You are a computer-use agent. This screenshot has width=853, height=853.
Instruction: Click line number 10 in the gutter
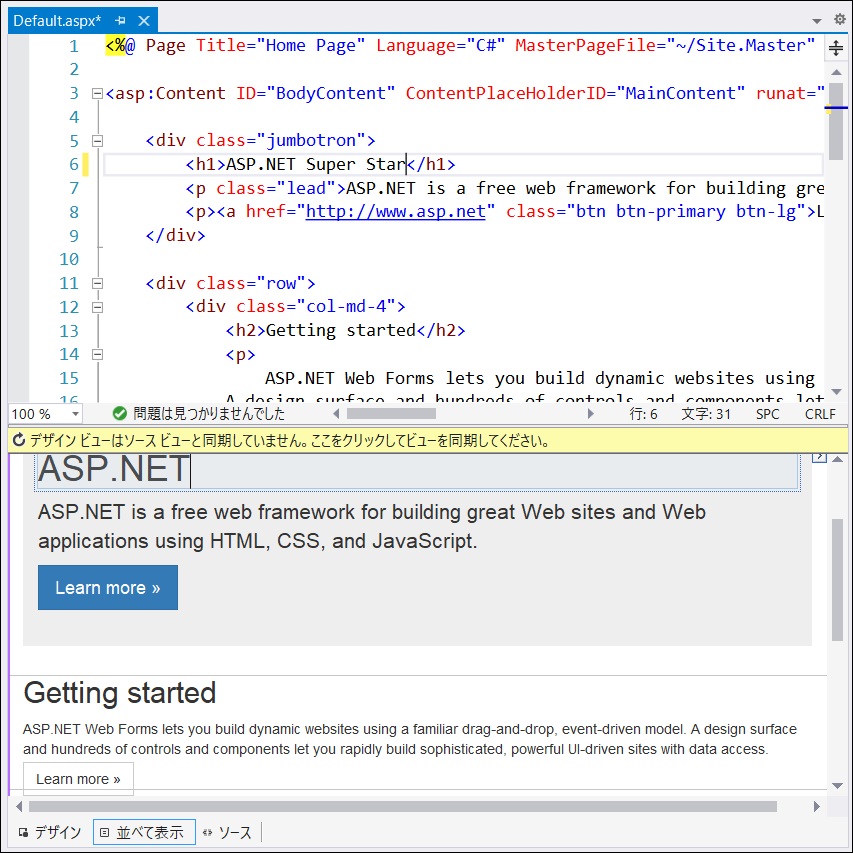click(69, 259)
